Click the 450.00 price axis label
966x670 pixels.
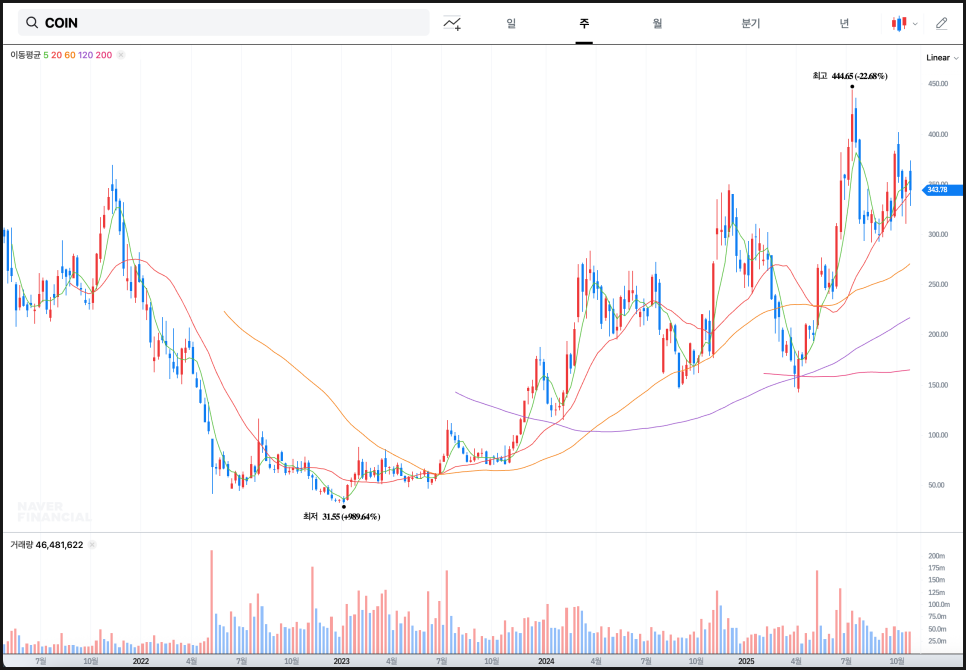pyautogui.click(x=938, y=84)
